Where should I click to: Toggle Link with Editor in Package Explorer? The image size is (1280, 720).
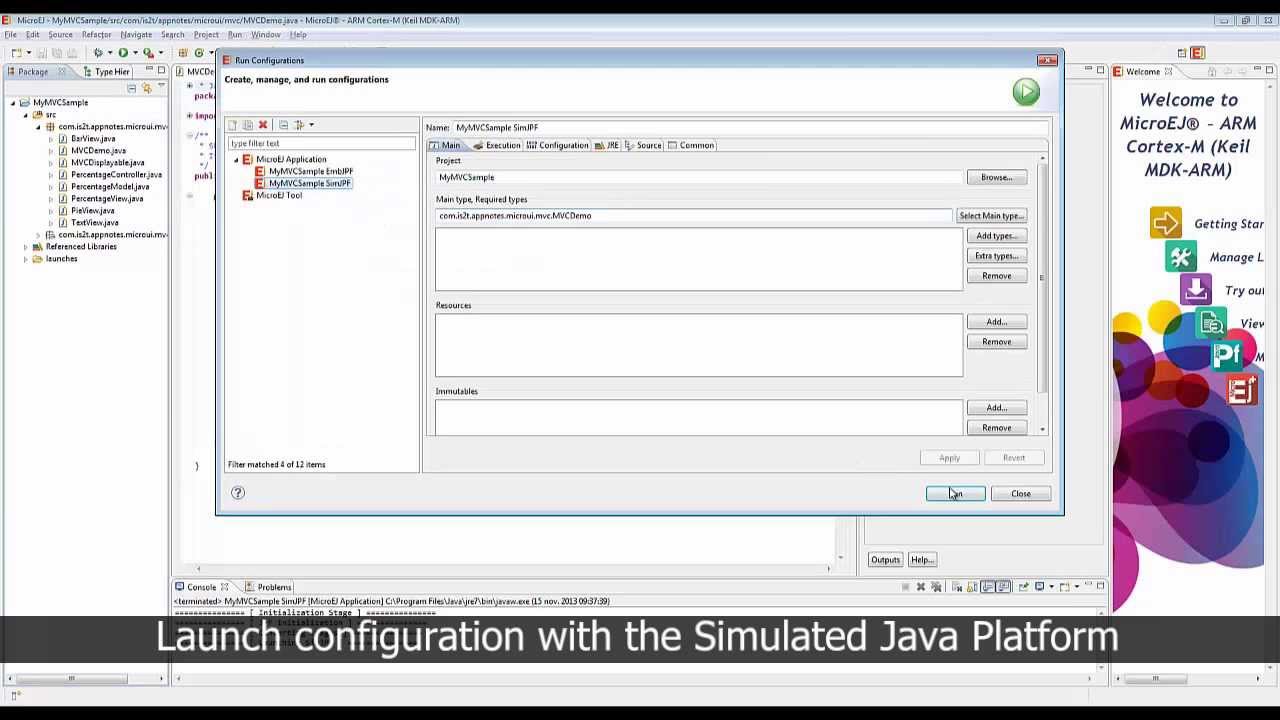(x=146, y=87)
